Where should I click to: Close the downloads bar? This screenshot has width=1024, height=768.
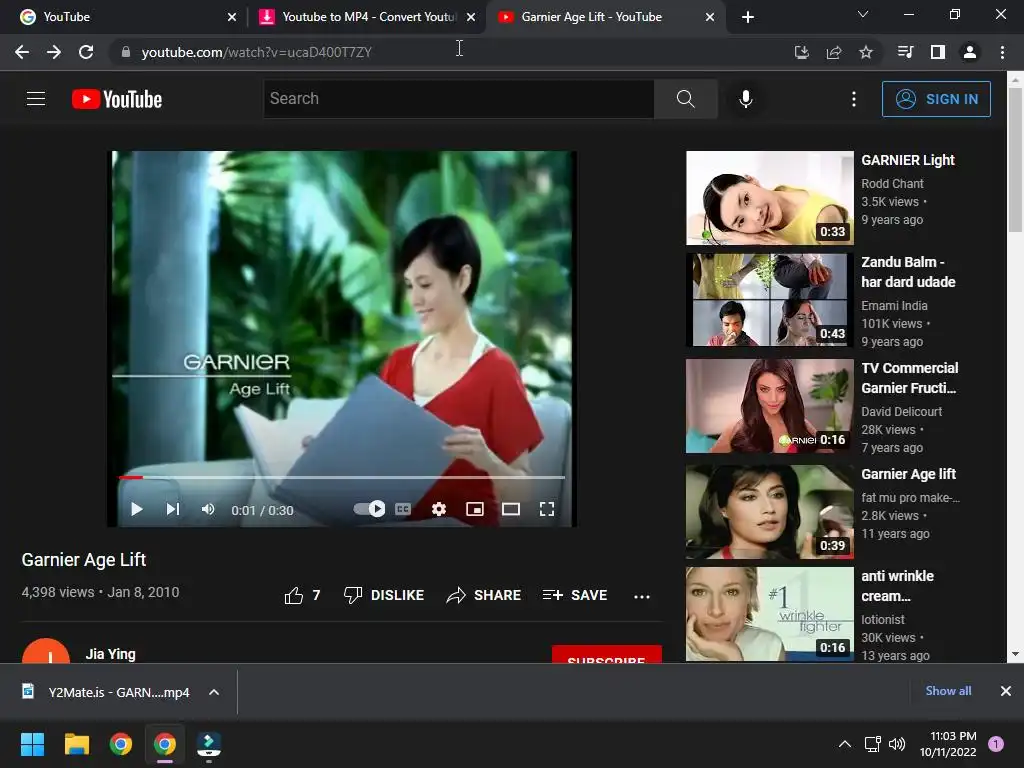click(x=1006, y=690)
